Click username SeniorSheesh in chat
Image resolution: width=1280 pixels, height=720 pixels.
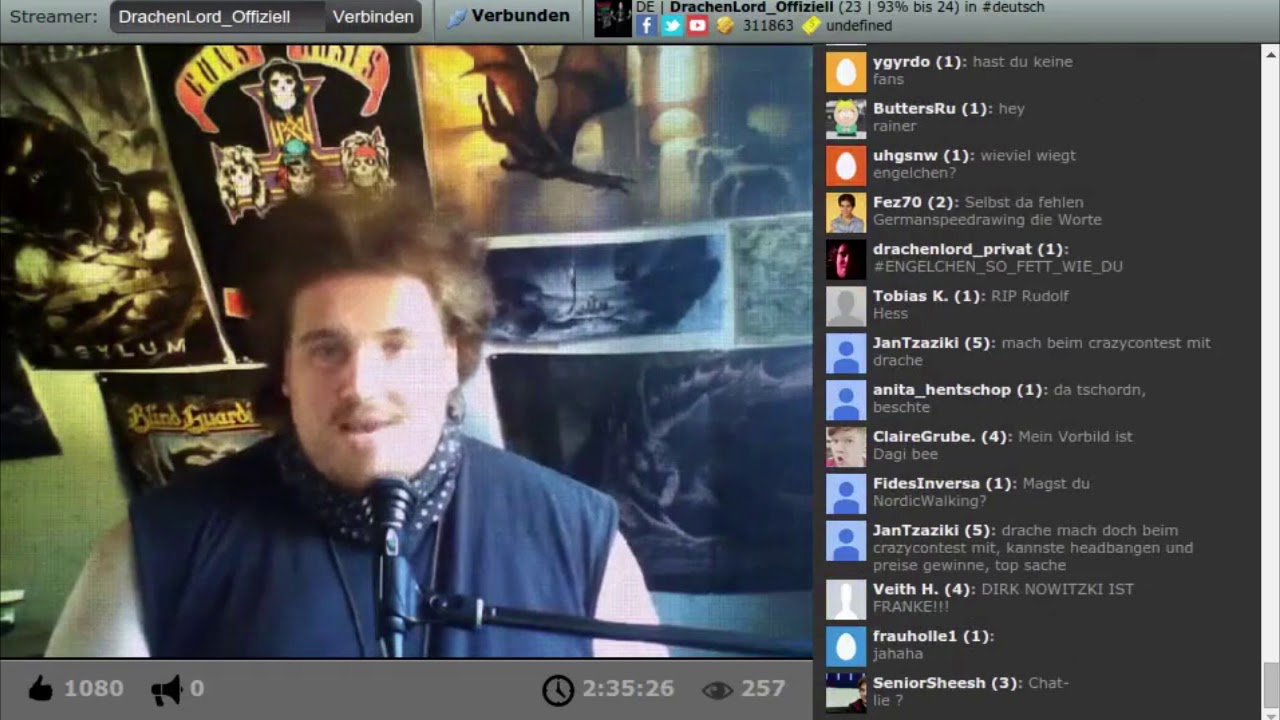[929, 683]
